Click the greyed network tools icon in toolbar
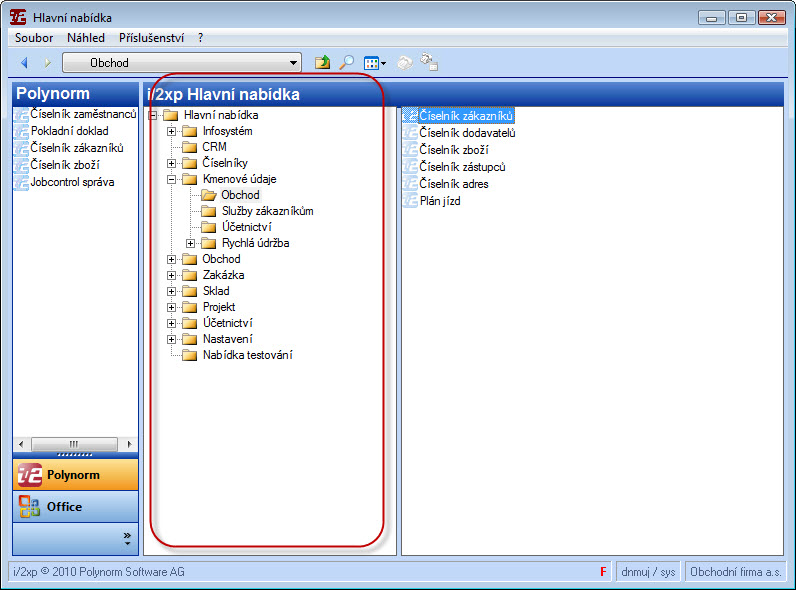The height and width of the screenshot is (590, 796). coord(429,62)
